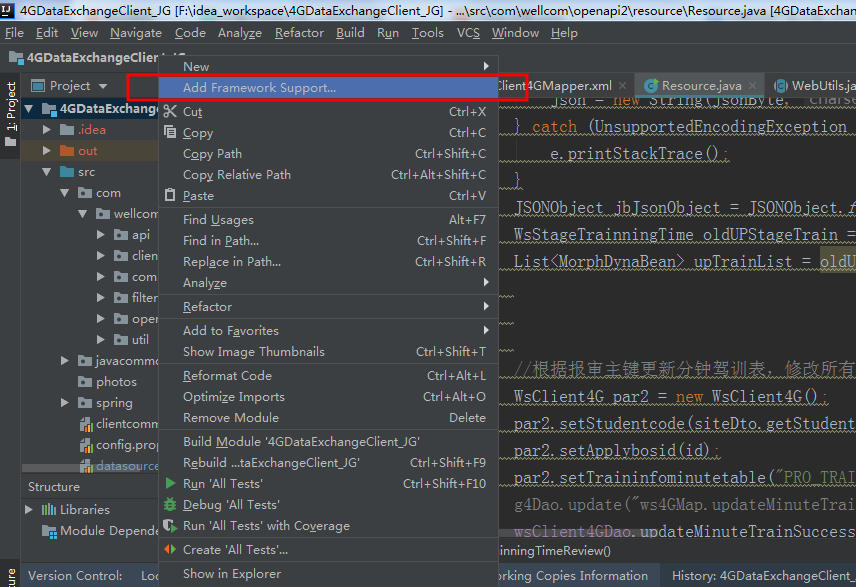
Task: Click the Libraries bars icon in Structure
Action: coord(49,509)
